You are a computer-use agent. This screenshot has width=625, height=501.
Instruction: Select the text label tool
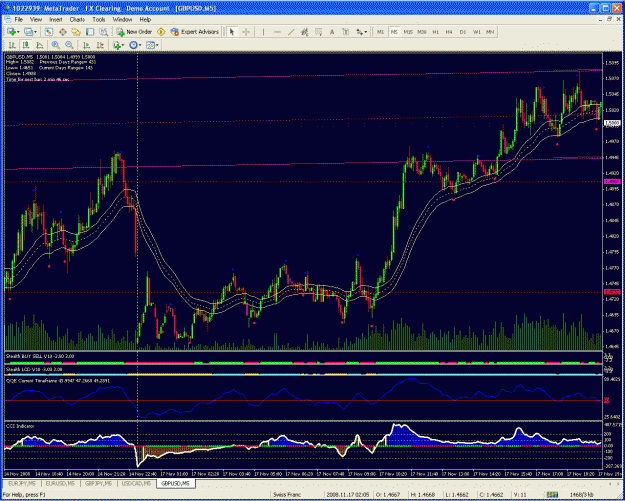point(346,32)
